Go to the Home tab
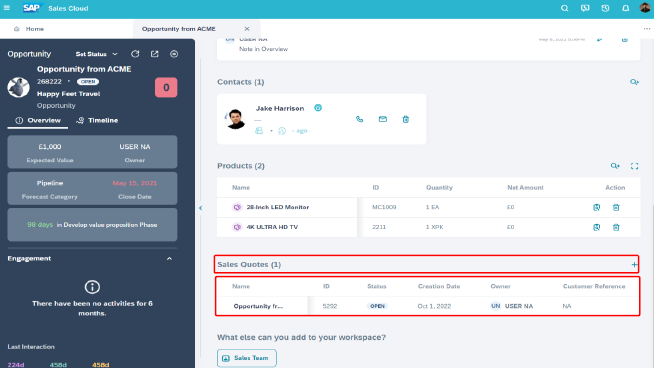The image size is (654, 368). (x=29, y=29)
